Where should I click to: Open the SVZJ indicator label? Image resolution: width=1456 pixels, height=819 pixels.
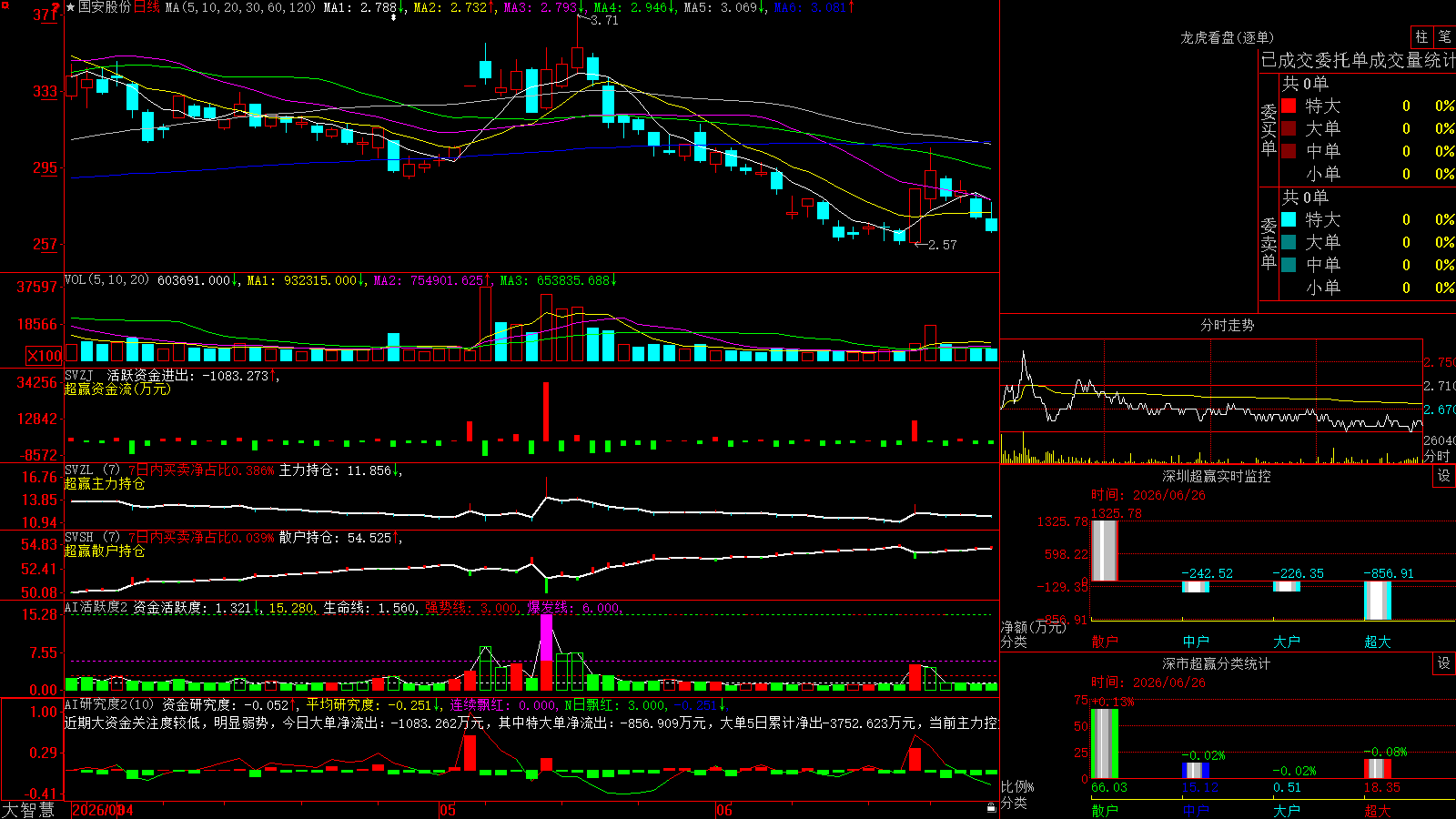click(x=79, y=375)
